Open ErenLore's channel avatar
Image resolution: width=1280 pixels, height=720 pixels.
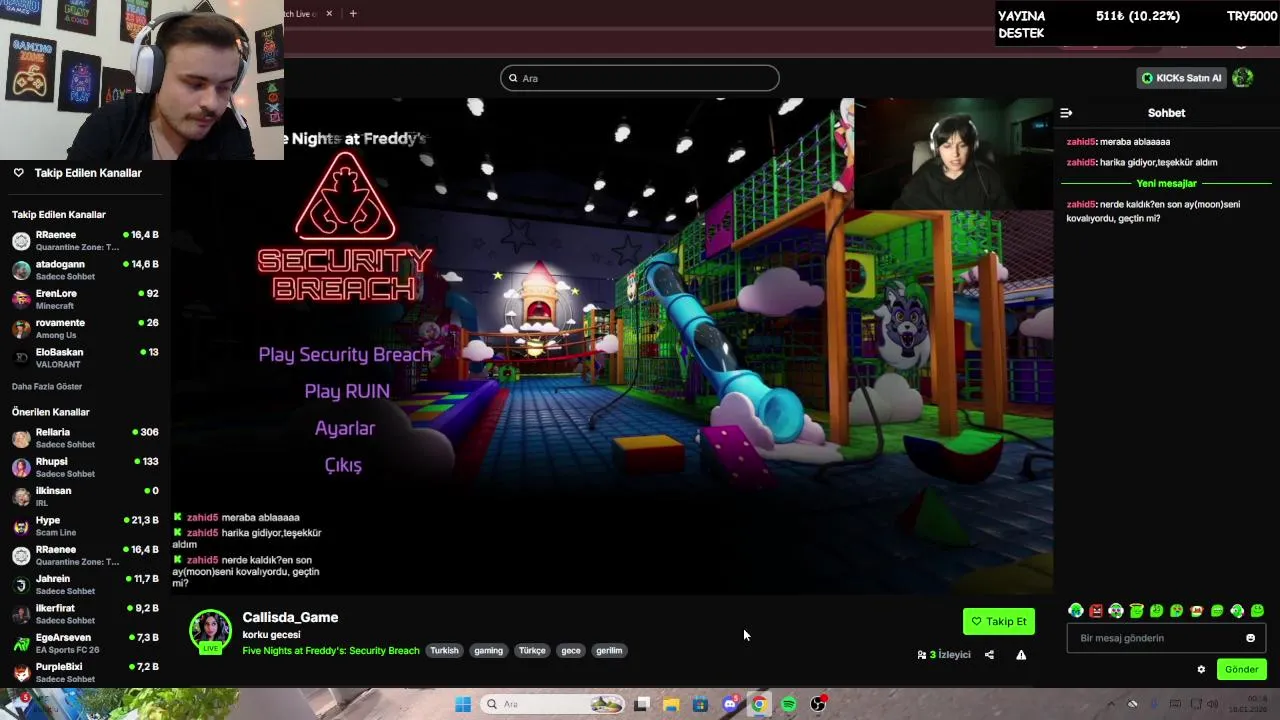[x=21, y=299]
